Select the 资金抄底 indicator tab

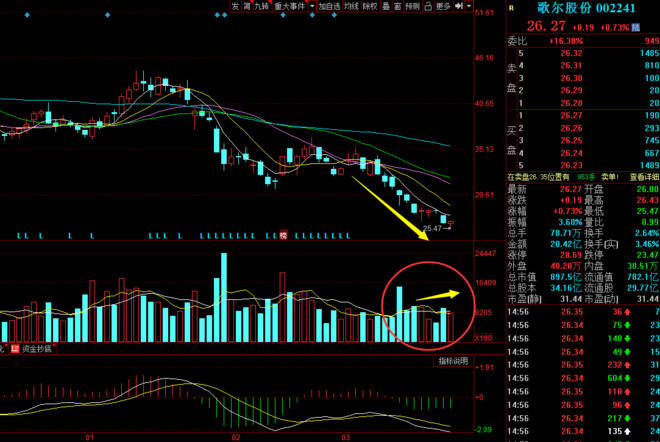point(37,349)
